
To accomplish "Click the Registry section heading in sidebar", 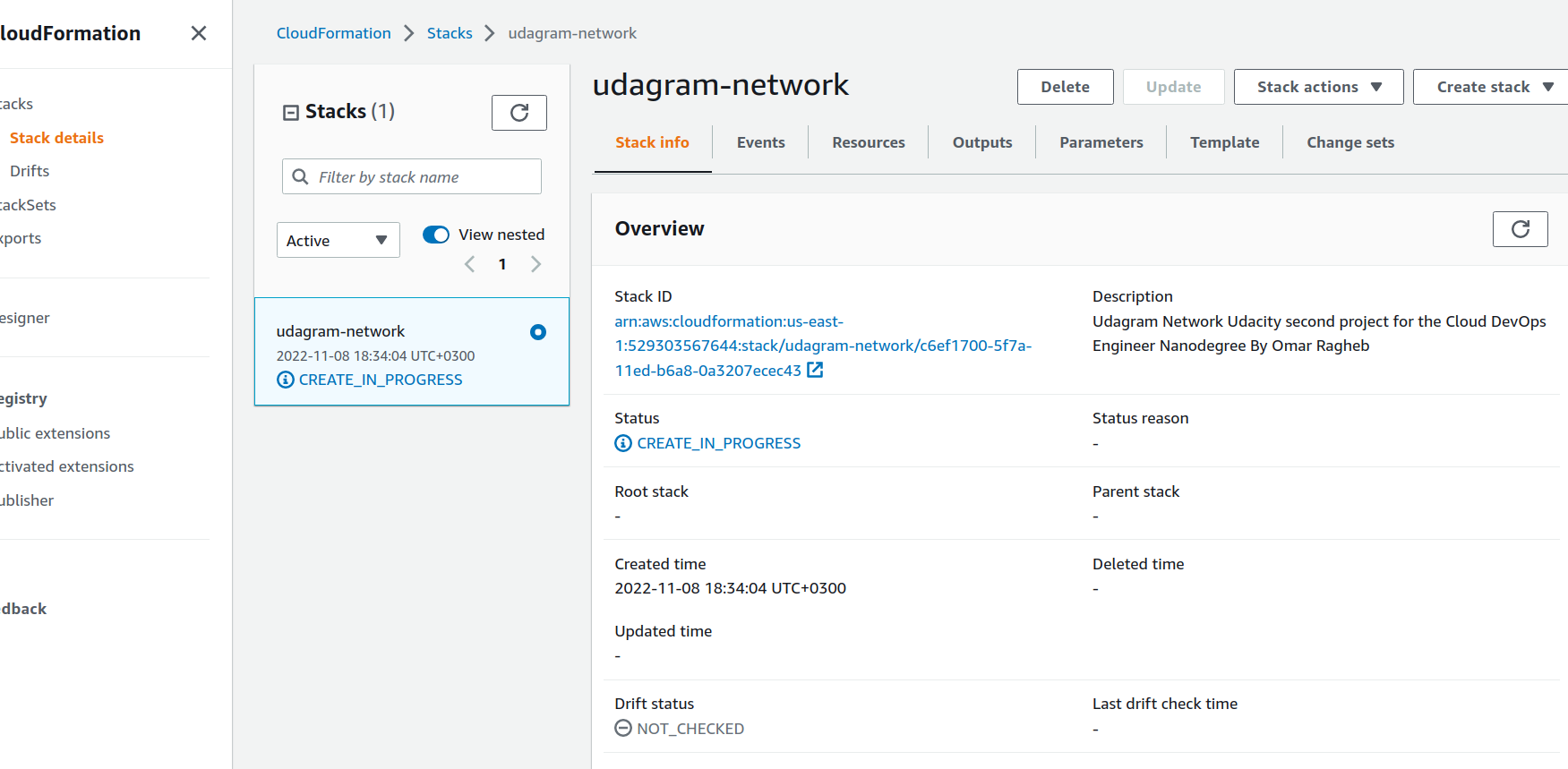I will (x=23, y=398).
